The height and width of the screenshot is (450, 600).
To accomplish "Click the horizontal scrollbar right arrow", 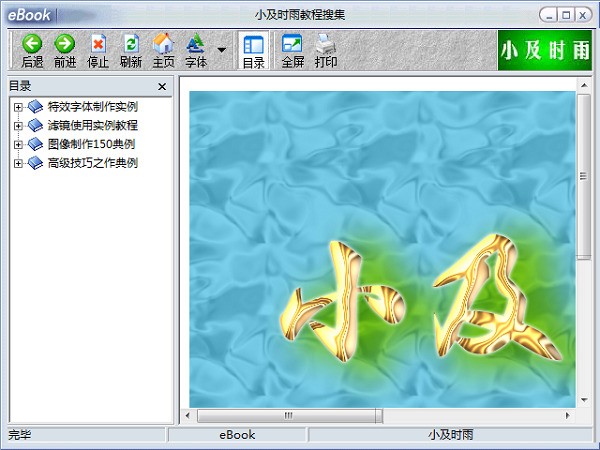I will pyautogui.click(x=567, y=416).
